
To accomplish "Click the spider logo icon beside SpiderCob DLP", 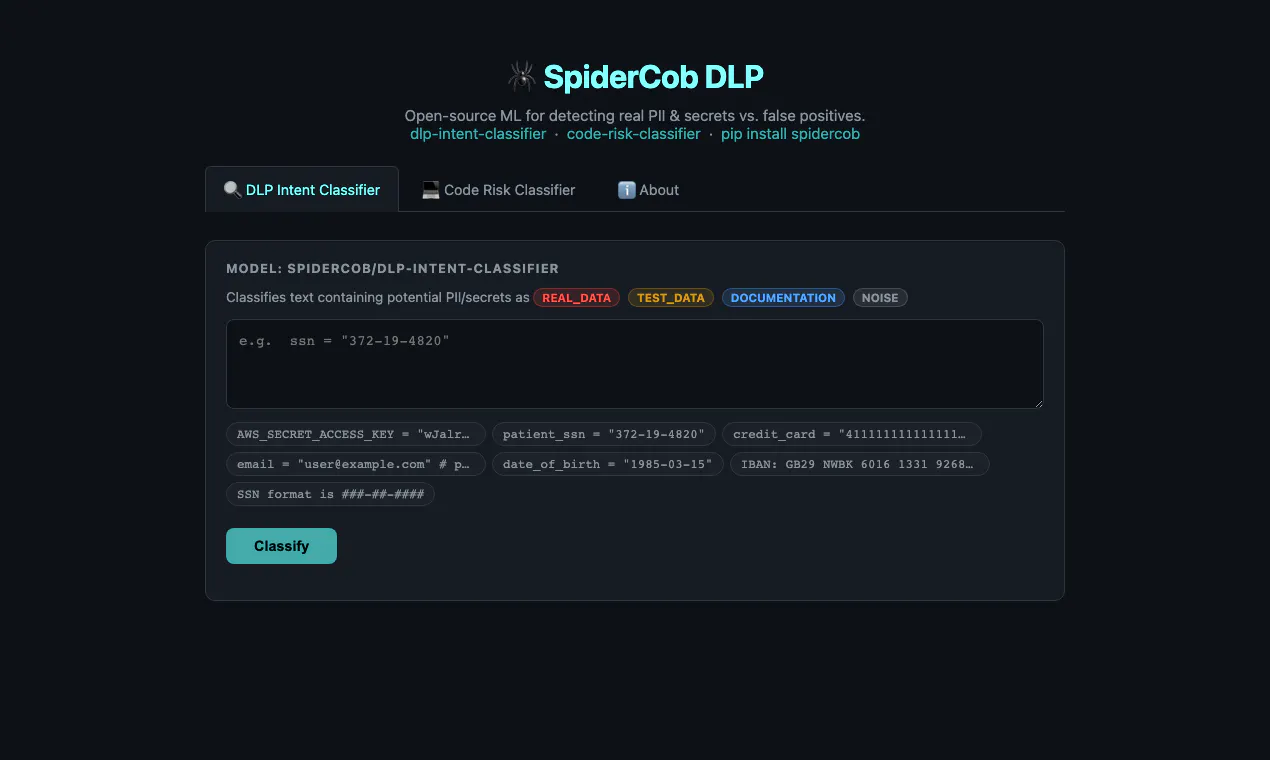I will click(x=521, y=76).
